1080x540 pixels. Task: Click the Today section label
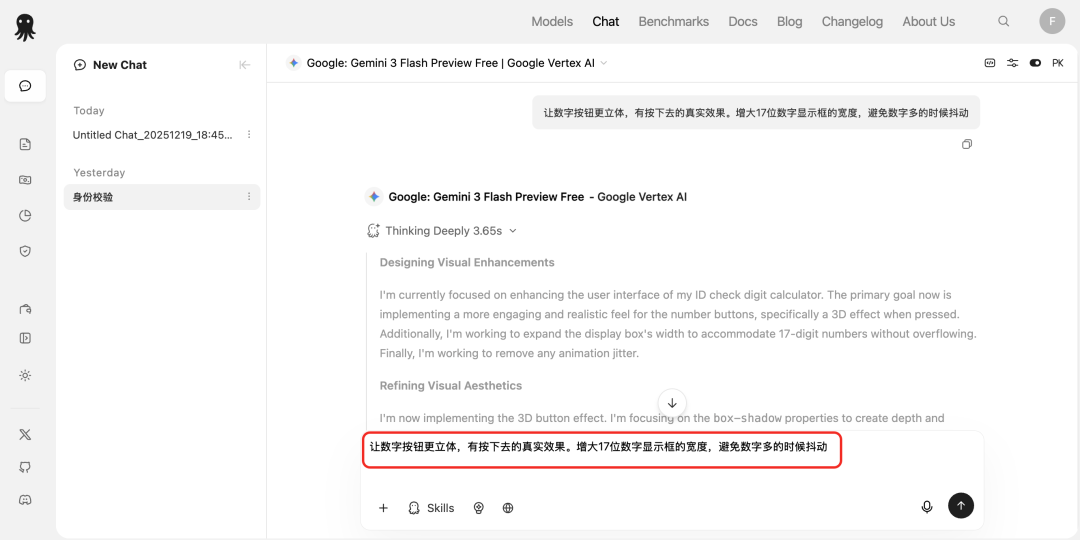(89, 110)
